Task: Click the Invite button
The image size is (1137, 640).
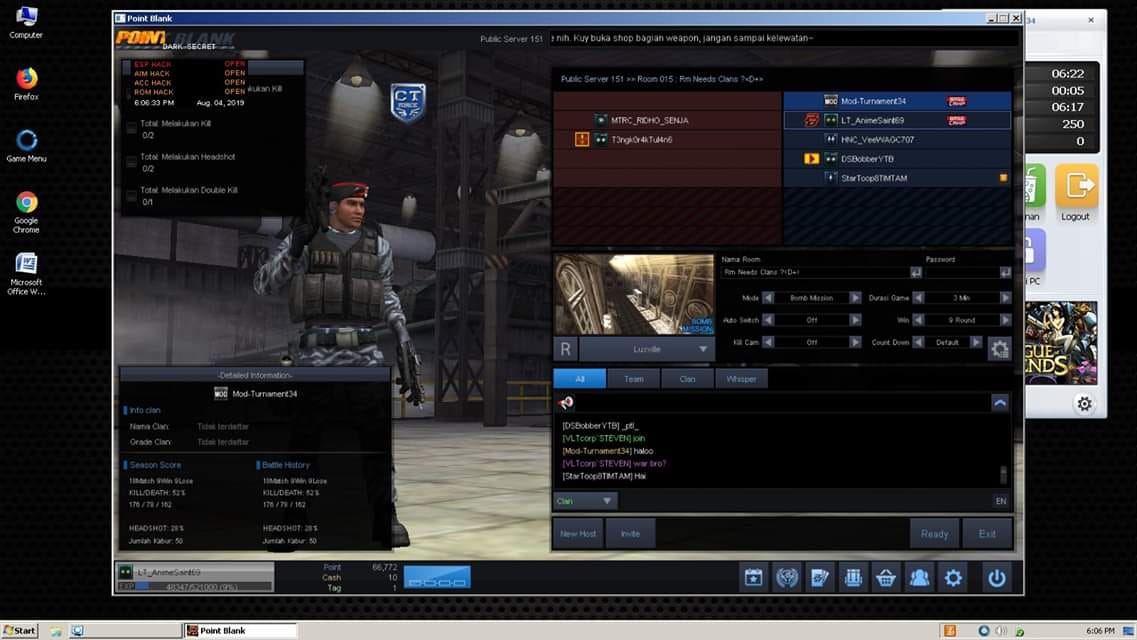Action: tap(630, 533)
